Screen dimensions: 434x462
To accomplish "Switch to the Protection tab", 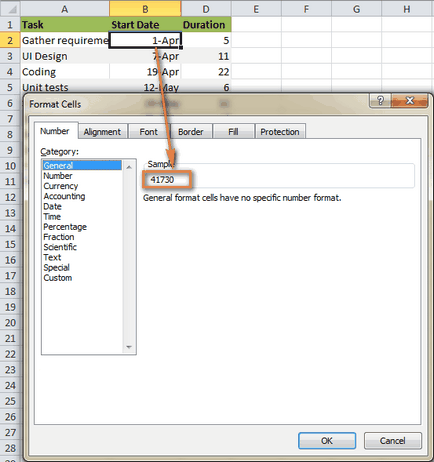I will 280,132.
